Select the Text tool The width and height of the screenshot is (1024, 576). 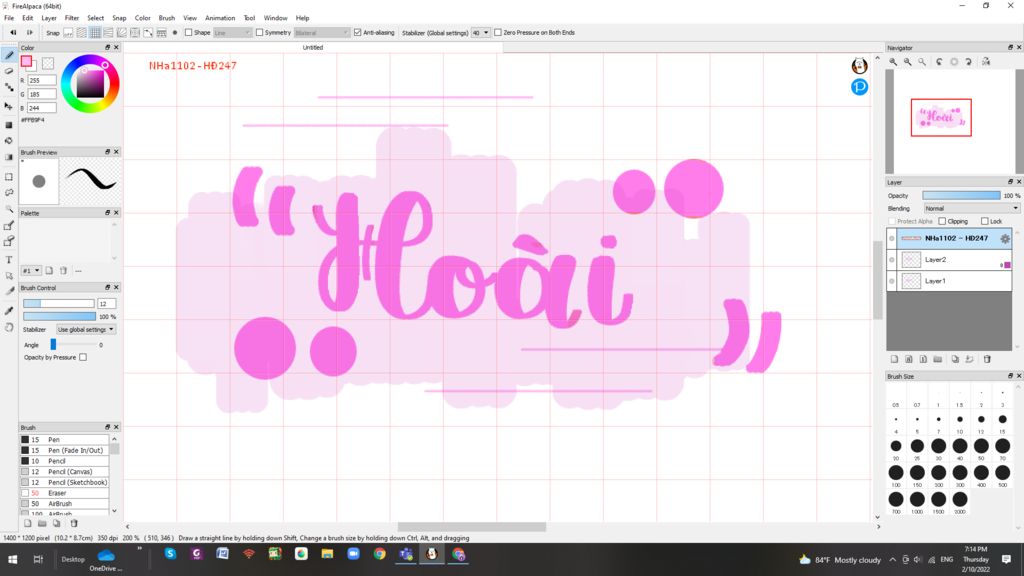9,259
